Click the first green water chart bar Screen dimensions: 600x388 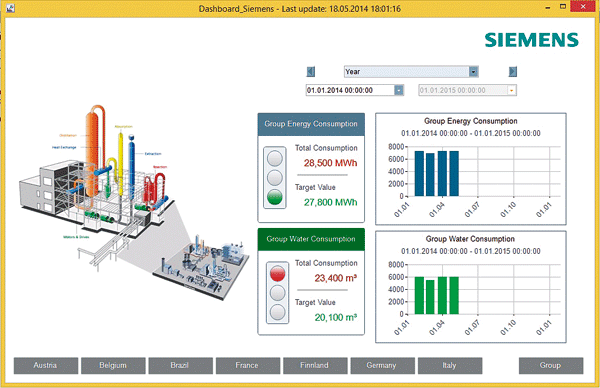coord(419,295)
